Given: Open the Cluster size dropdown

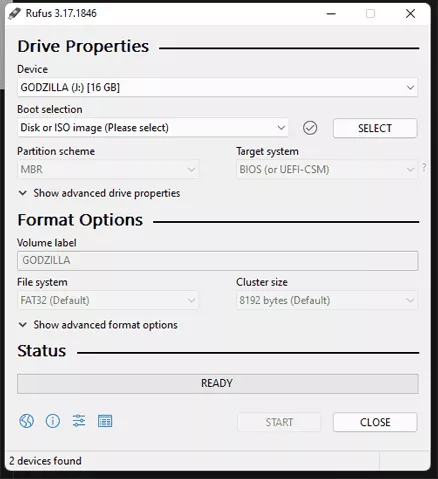Looking at the screenshot, I should (x=327, y=300).
